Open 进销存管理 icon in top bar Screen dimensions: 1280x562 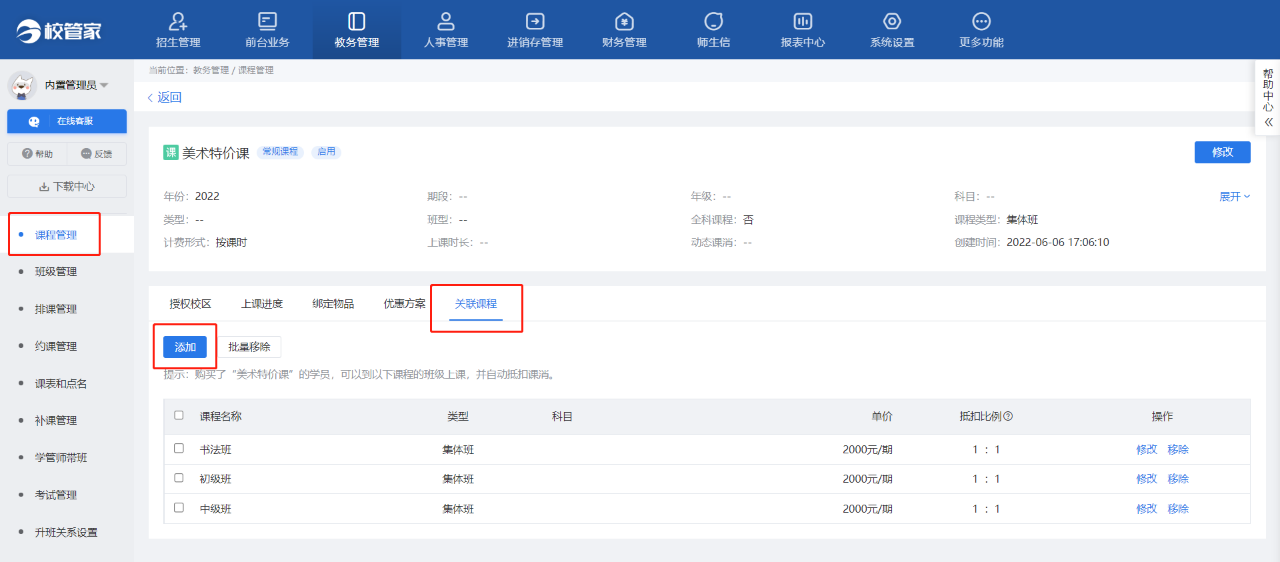535,21
